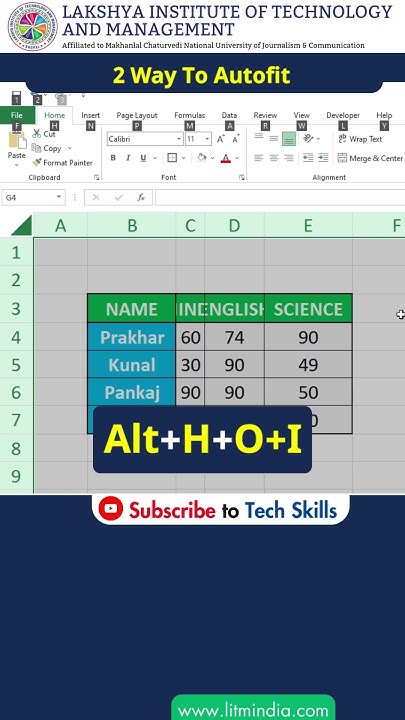The height and width of the screenshot is (720, 405).
Task: Decrease indent
Action: coord(308,158)
